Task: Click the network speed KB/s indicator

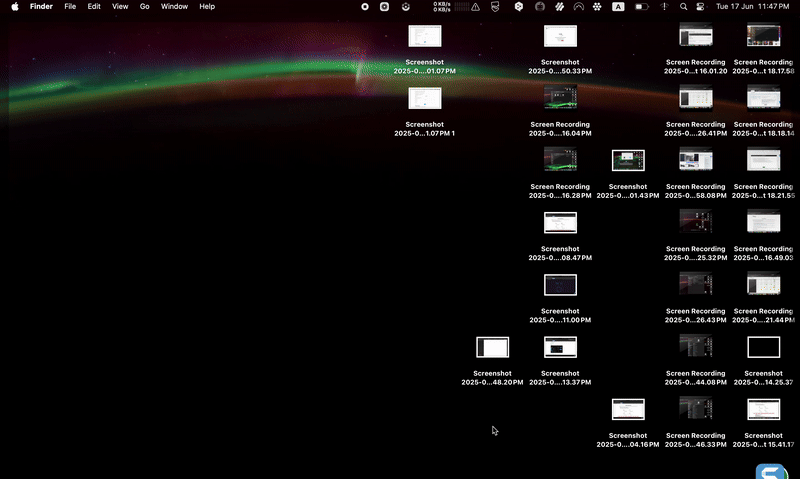Action: click(442, 7)
